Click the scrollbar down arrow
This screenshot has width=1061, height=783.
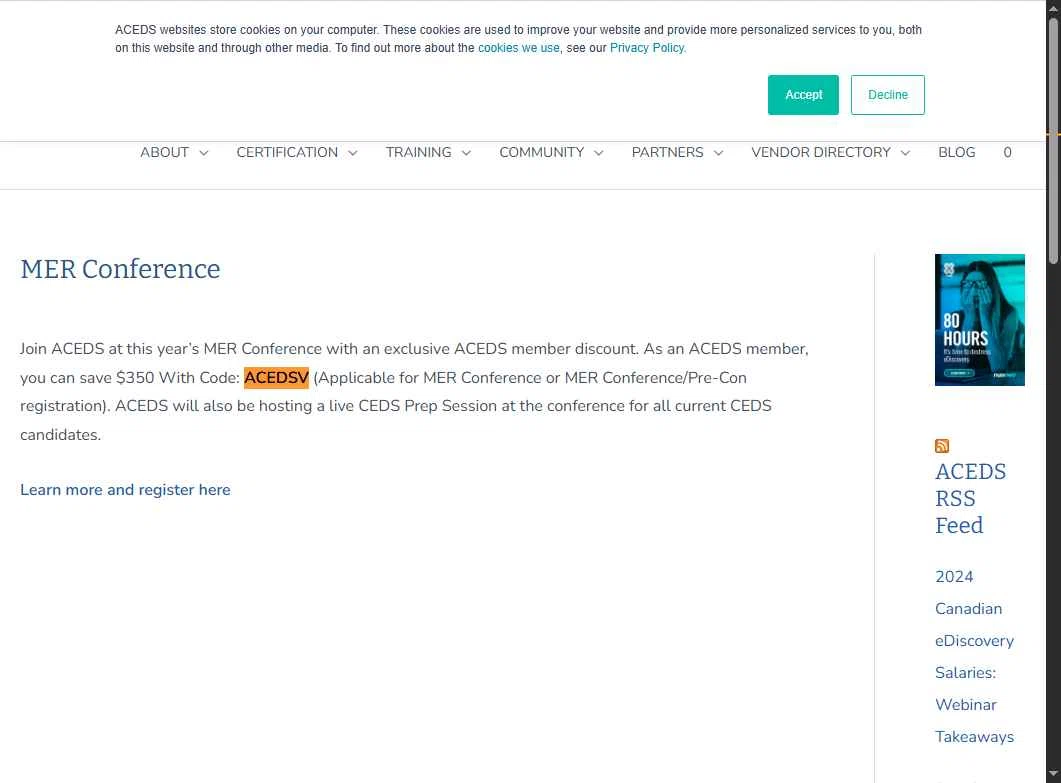[1054, 774]
